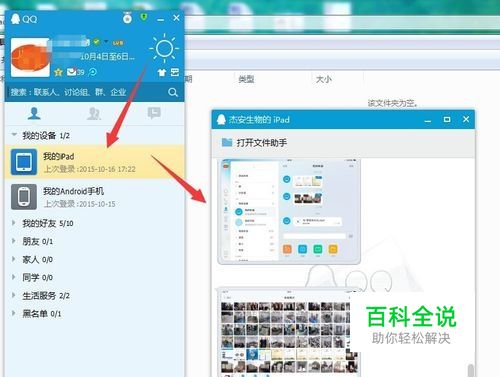500x377 pixels.
Task: Close the iPad chat window
Action: tap(466, 119)
